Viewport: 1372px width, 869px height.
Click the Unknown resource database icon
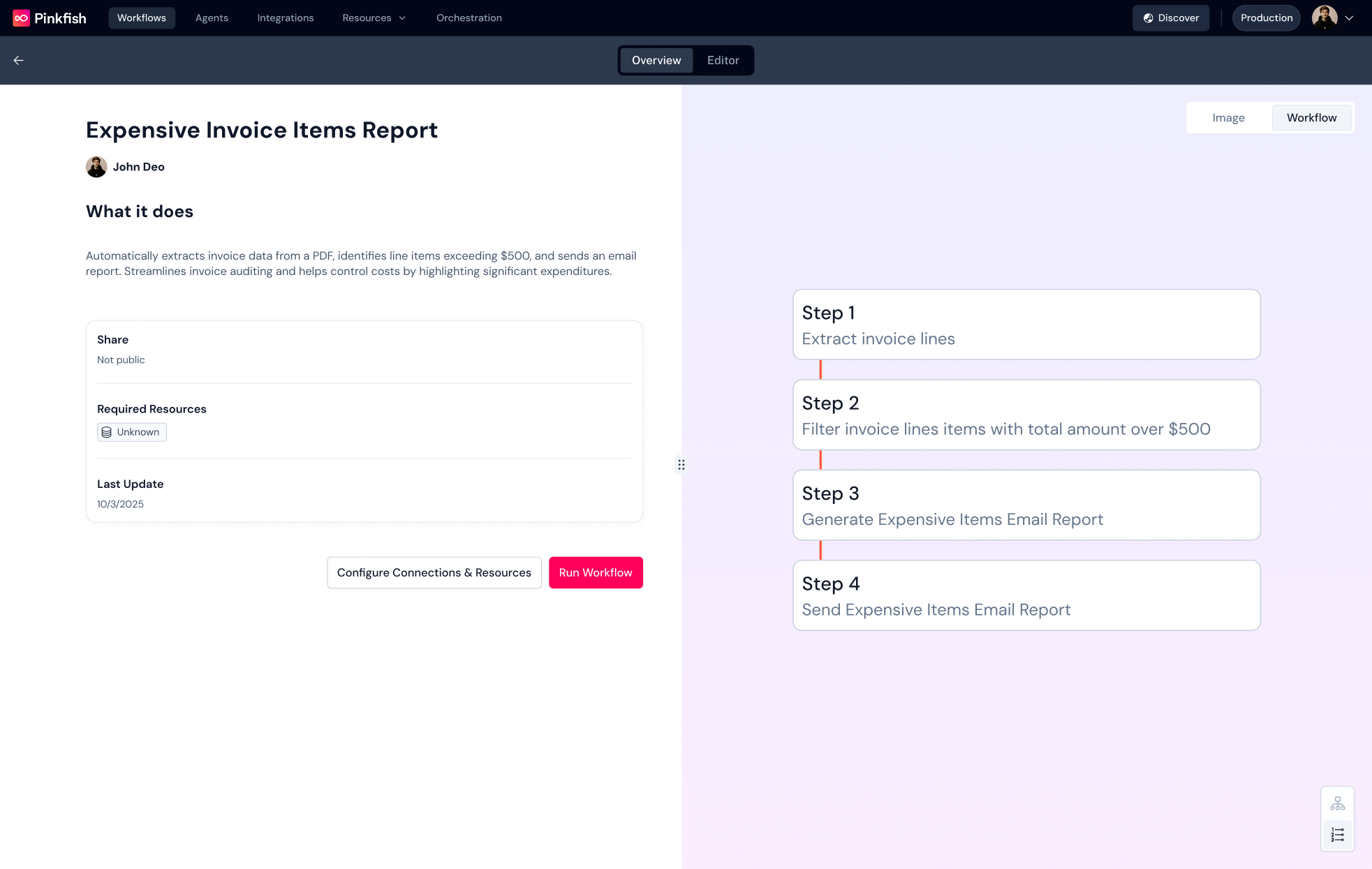point(107,433)
